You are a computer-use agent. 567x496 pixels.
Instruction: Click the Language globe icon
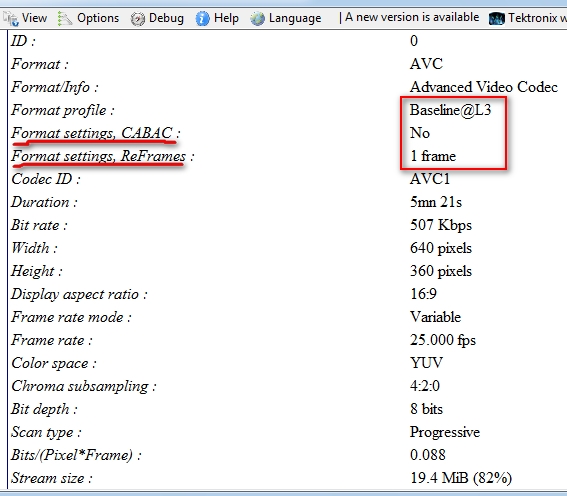pyautogui.click(x=257, y=18)
